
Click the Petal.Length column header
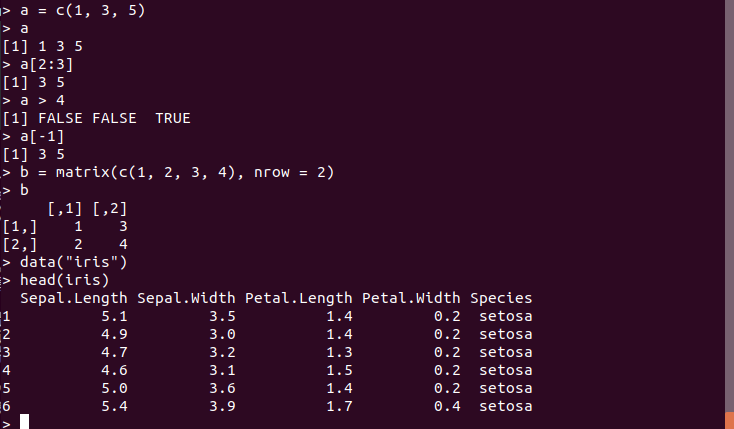(x=299, y=299)
